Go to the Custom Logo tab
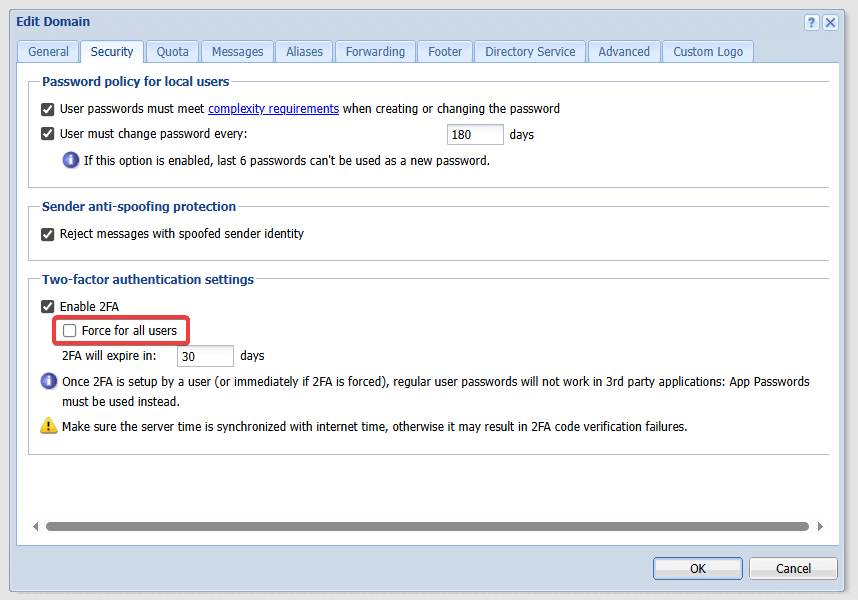The image size is (858, 600). click(x=707, y=52)
